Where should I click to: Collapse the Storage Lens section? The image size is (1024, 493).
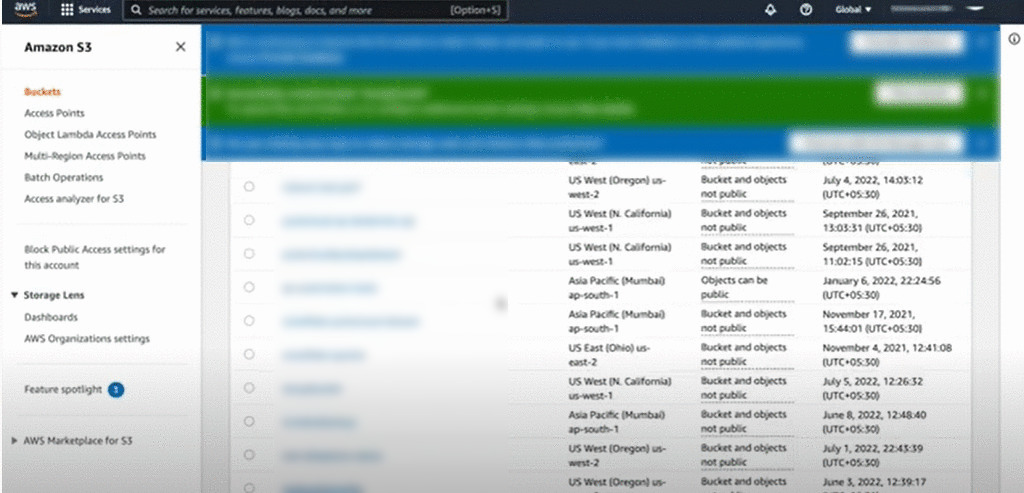point(14,295)
